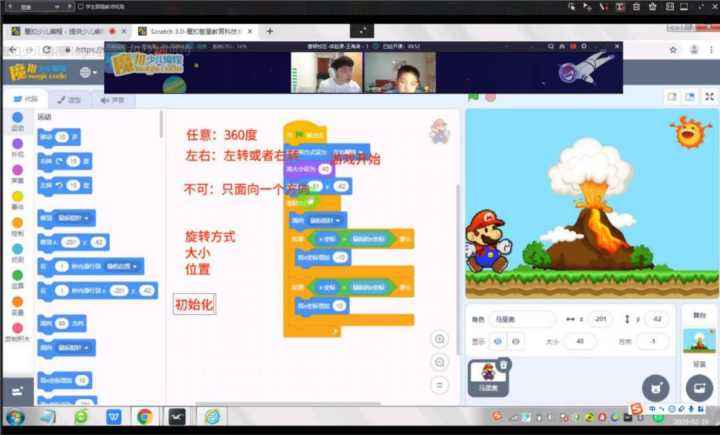Open the blue W app in taskbar

click(113, 417)
